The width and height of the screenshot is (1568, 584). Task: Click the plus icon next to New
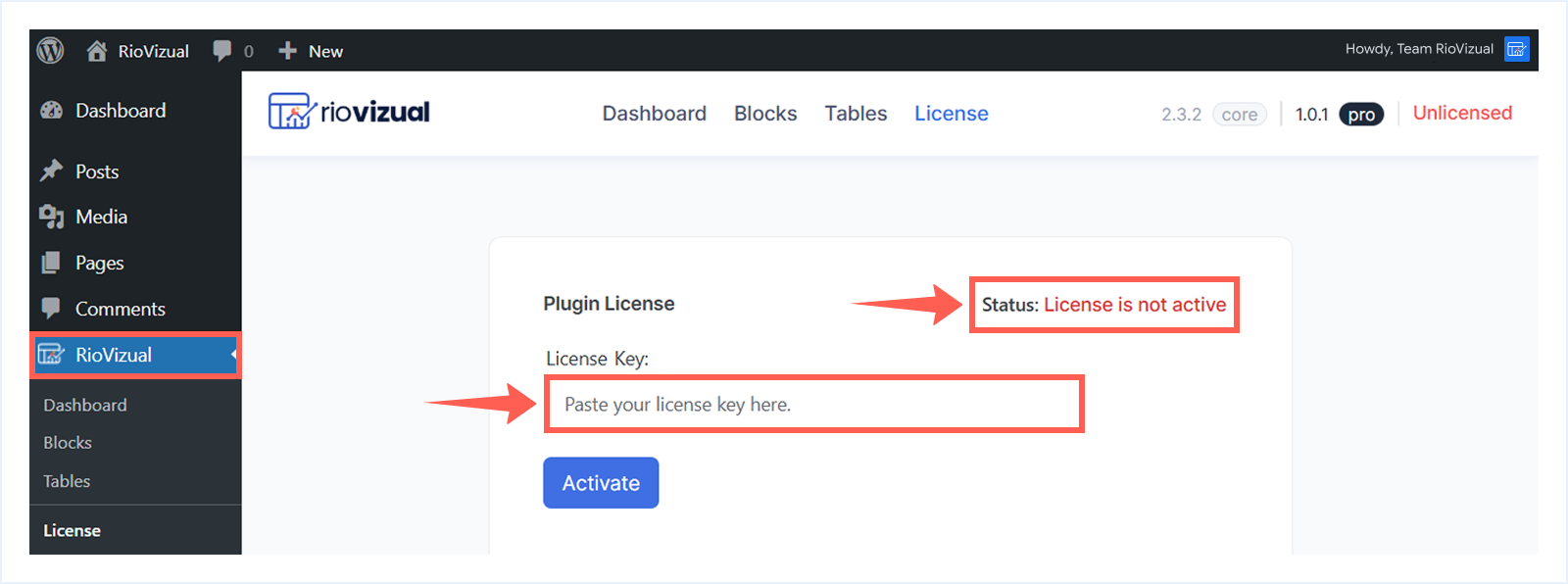(287, 51)
